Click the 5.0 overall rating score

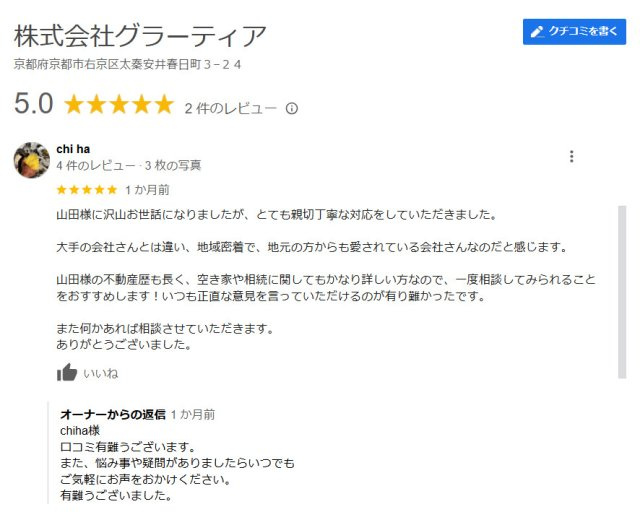(x=33, y=104)
